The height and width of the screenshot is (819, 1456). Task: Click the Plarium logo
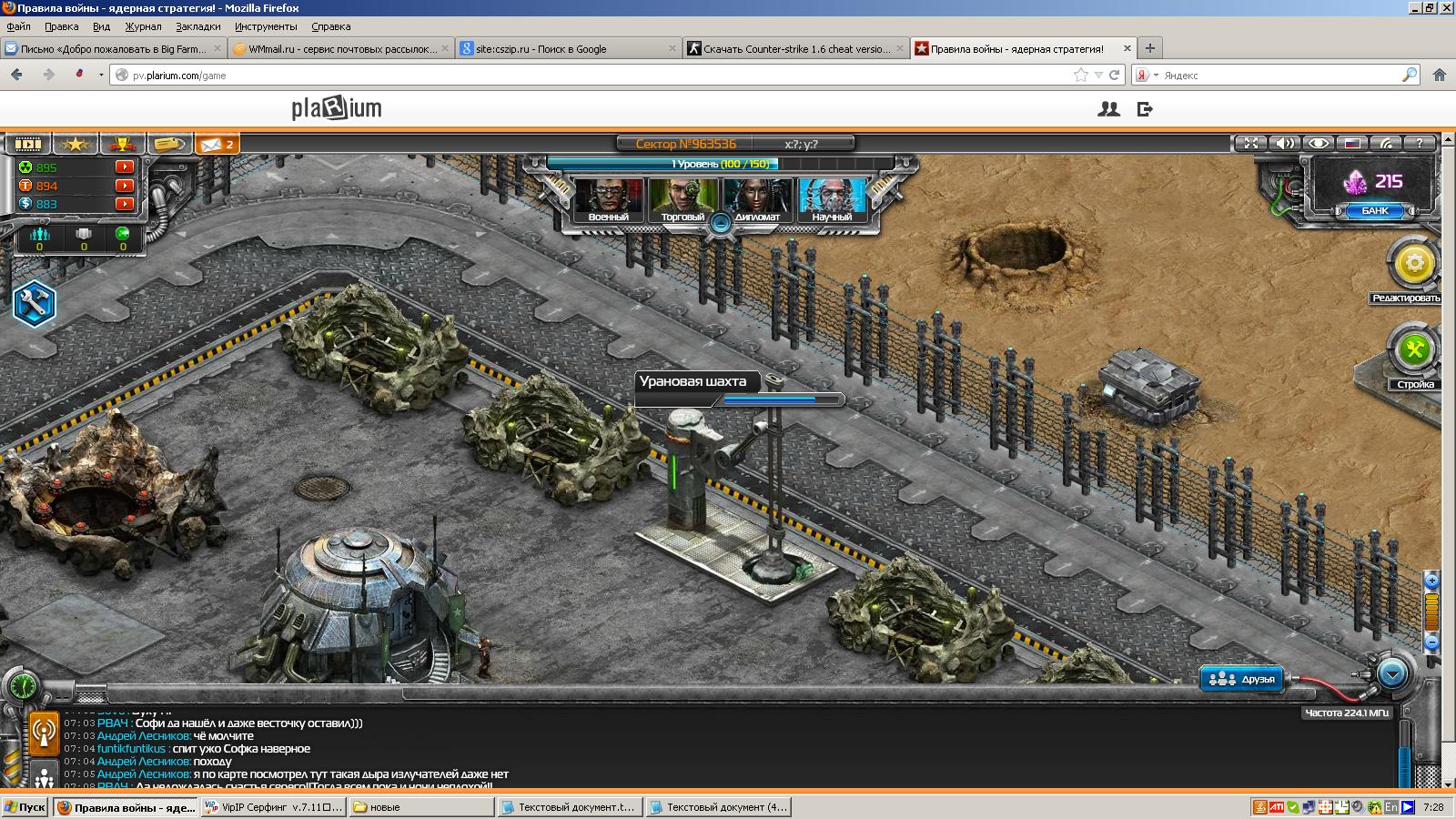tap(337, 109)
